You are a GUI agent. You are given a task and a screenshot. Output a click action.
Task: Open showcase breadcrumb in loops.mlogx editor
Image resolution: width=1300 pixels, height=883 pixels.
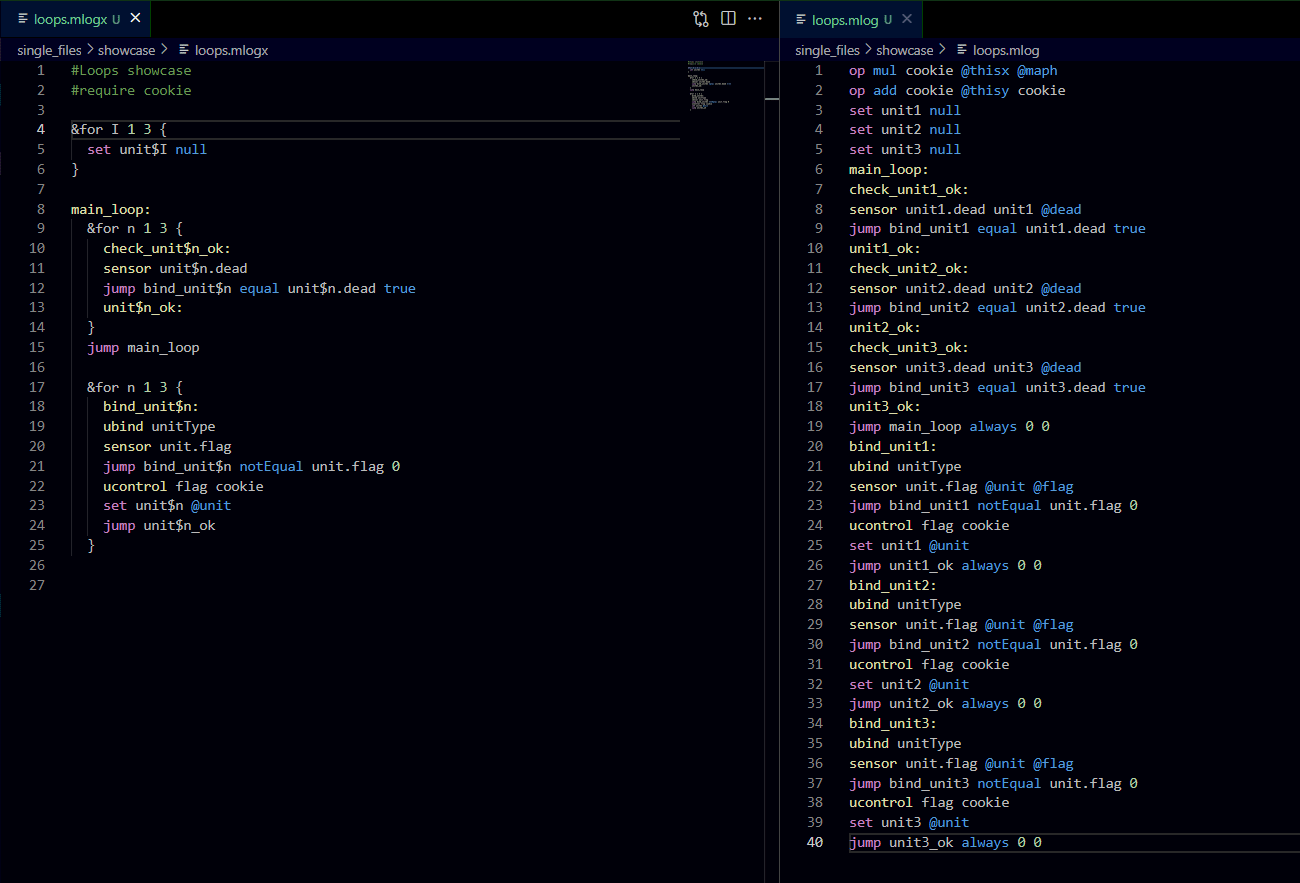click(x=127, y=50)
